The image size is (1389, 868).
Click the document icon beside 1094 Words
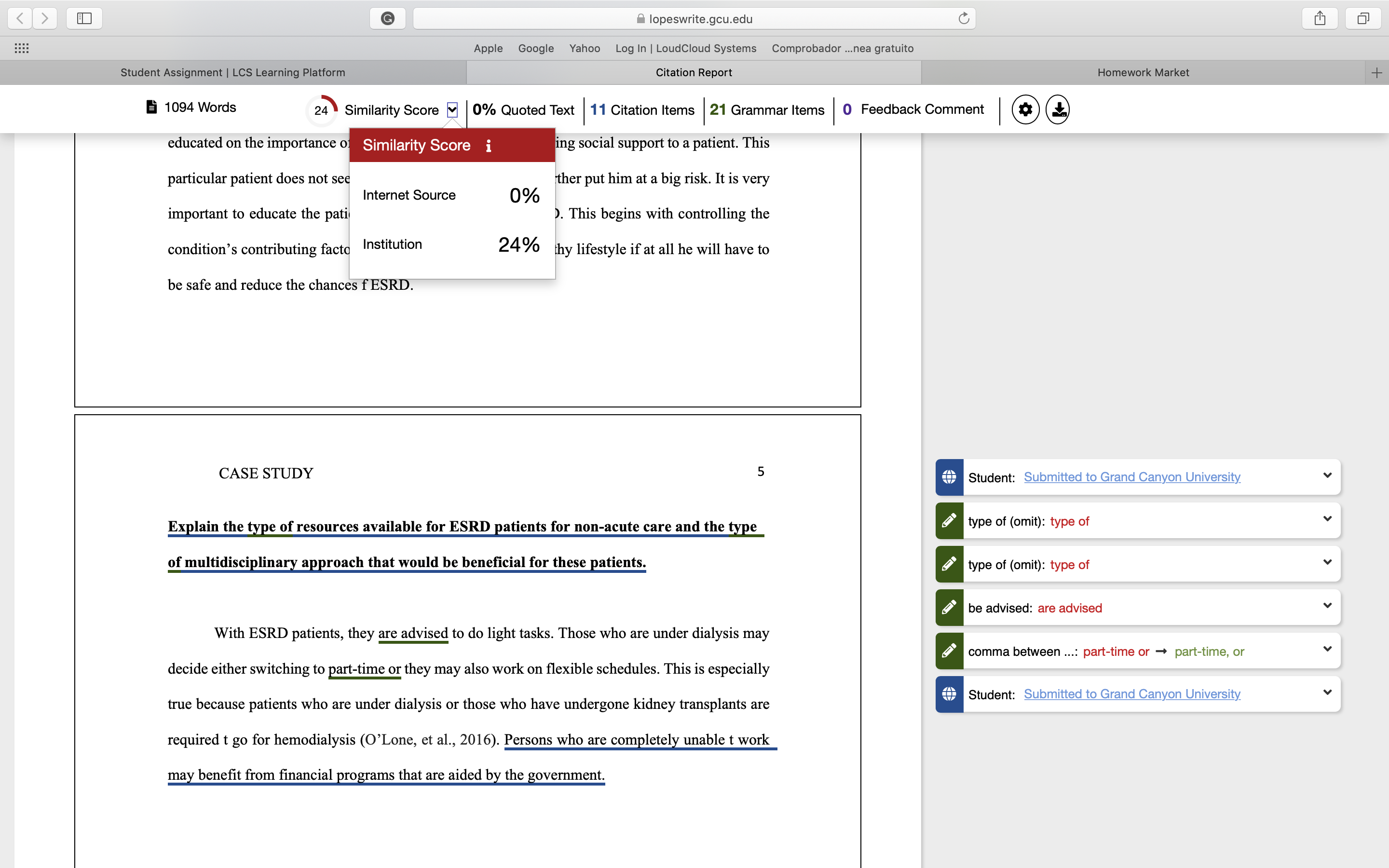[x=151, y=108]
